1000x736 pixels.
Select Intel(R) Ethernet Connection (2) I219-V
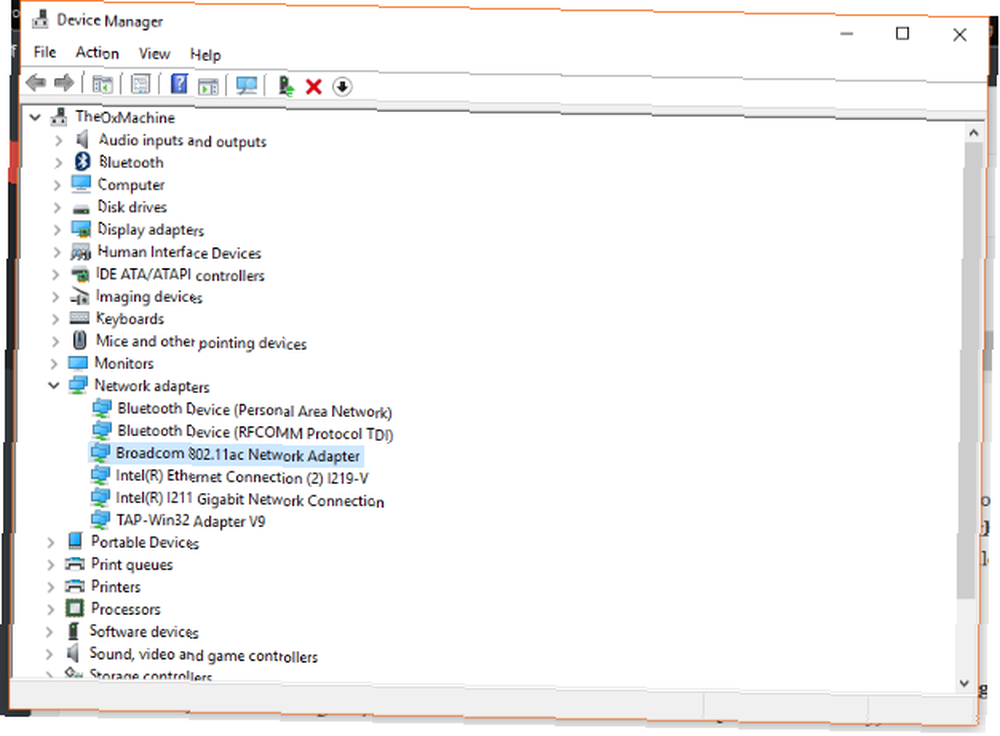coord(242,476)
